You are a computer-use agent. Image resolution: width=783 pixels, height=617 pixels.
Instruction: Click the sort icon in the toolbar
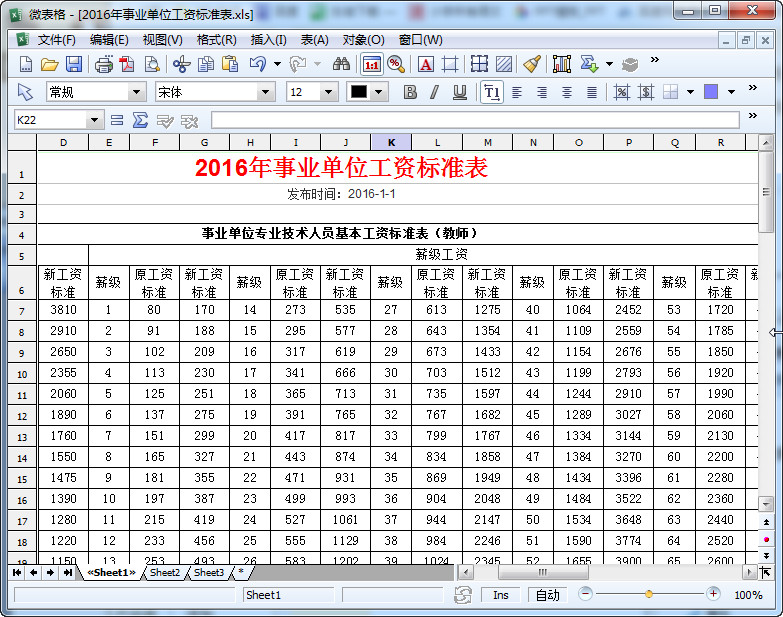pos(589,64)
